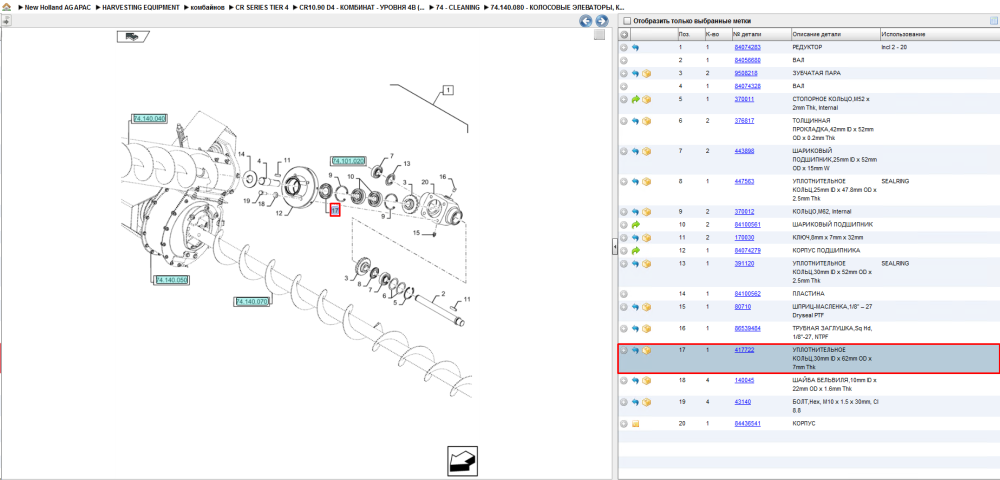The width and height of the screenshot is (1000, 480).
Task: Open breadcrumb 'New Holland AG APAC'
Action: 57,7
